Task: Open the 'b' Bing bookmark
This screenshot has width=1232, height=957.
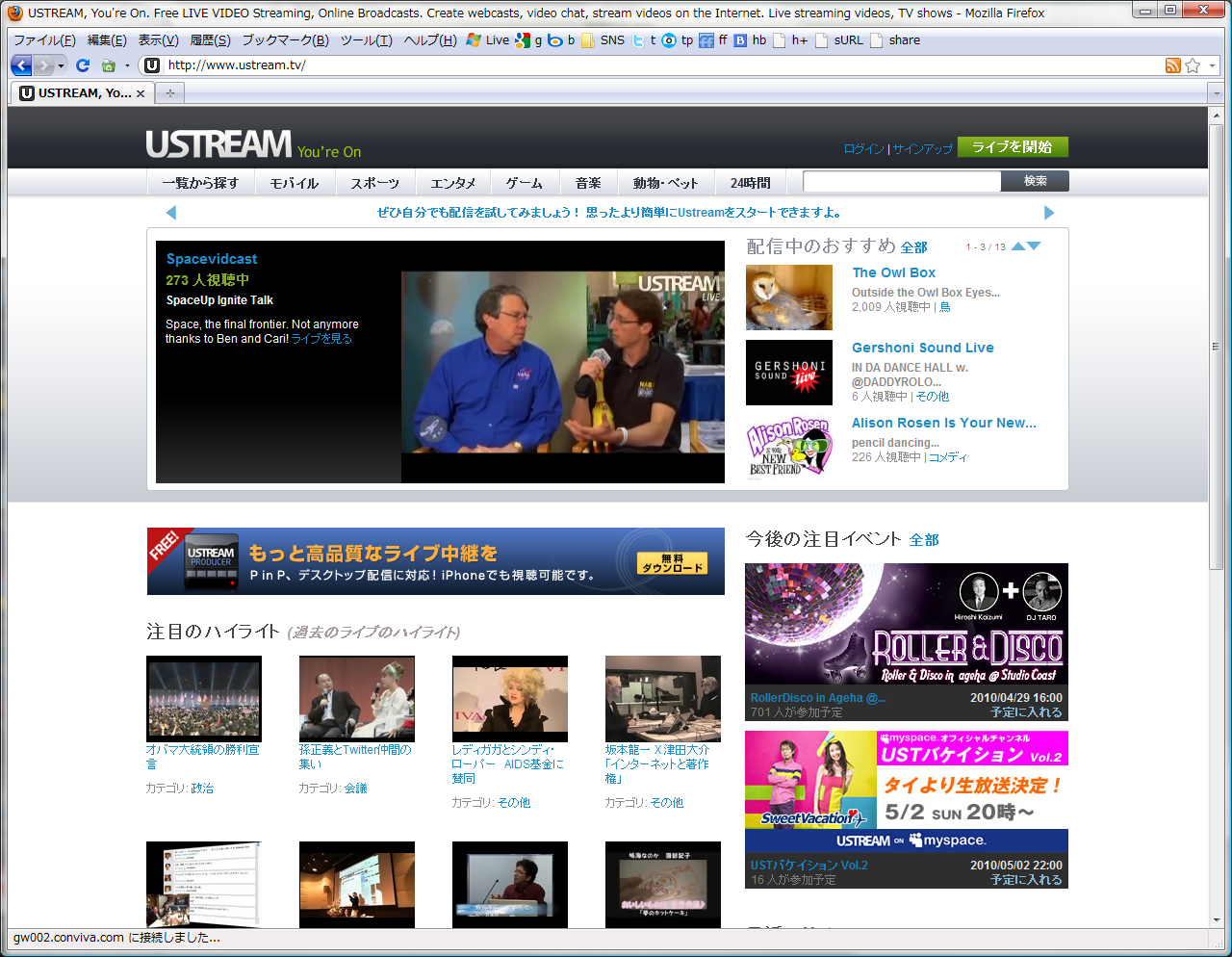Action: [x=561, y=40]
